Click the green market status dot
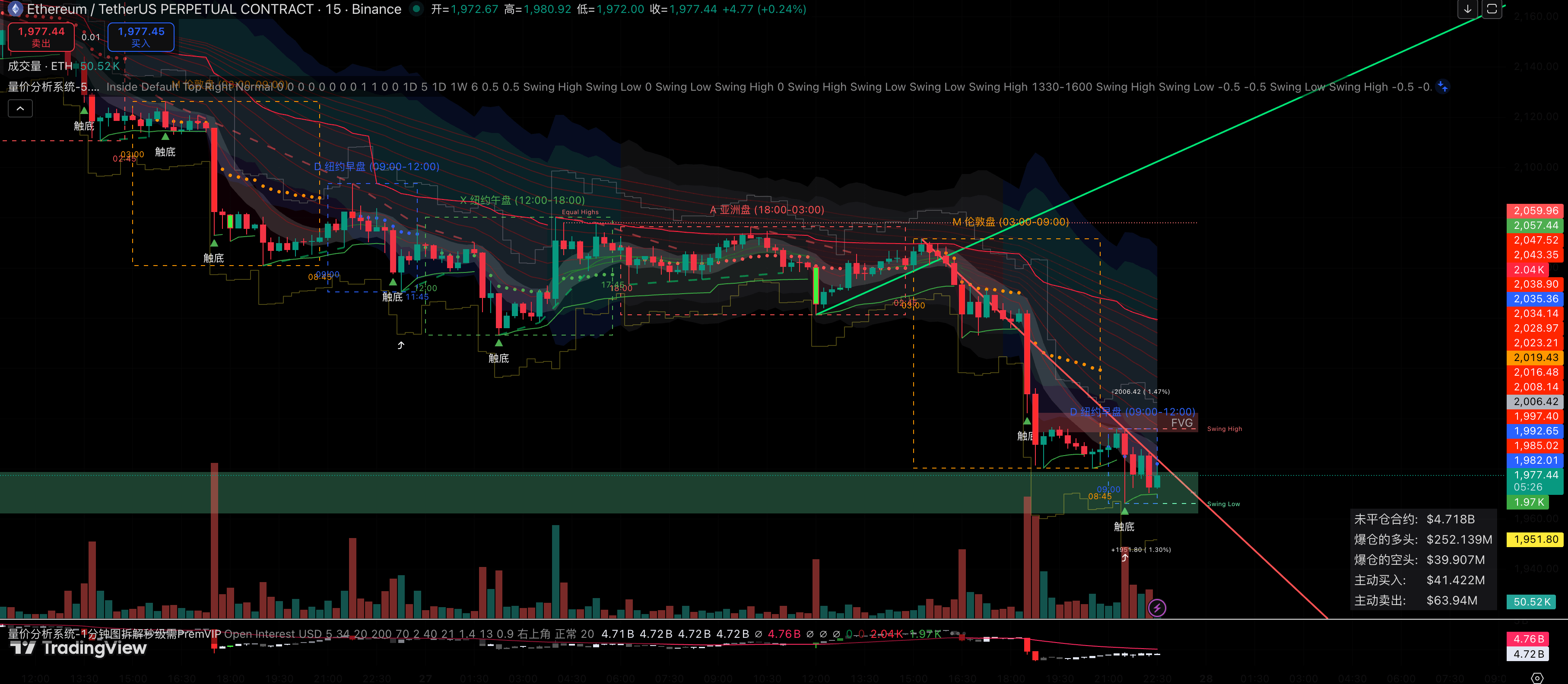The height and width of the screenshot is (684, 1568). [416, 9]
